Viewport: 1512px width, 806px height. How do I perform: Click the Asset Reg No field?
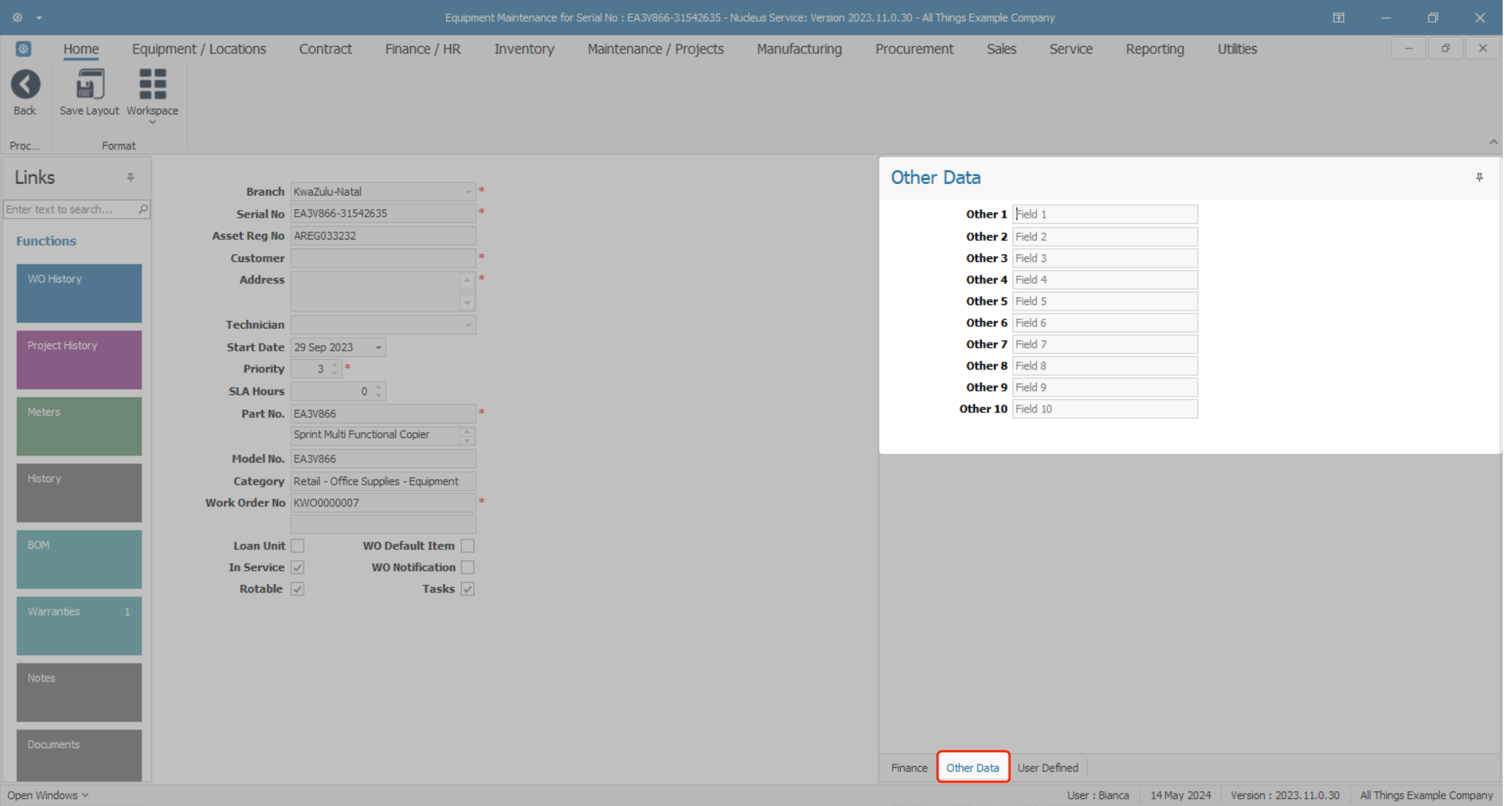(383, 236)
